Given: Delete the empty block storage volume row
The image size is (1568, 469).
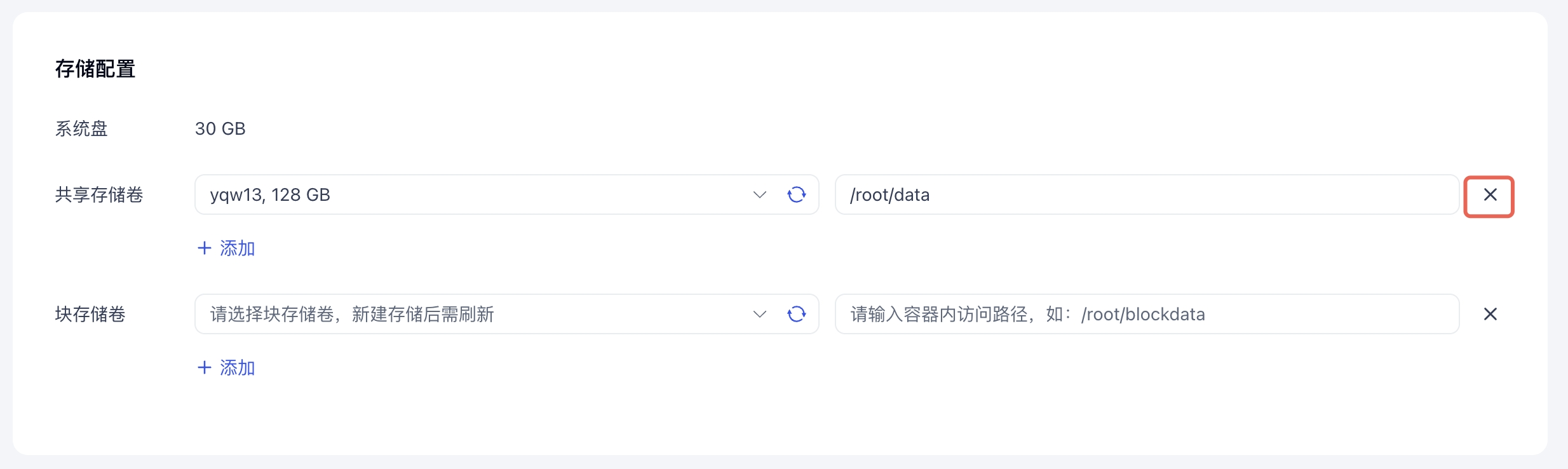Looking at the screenshot, I should [x=1490, y=314].
